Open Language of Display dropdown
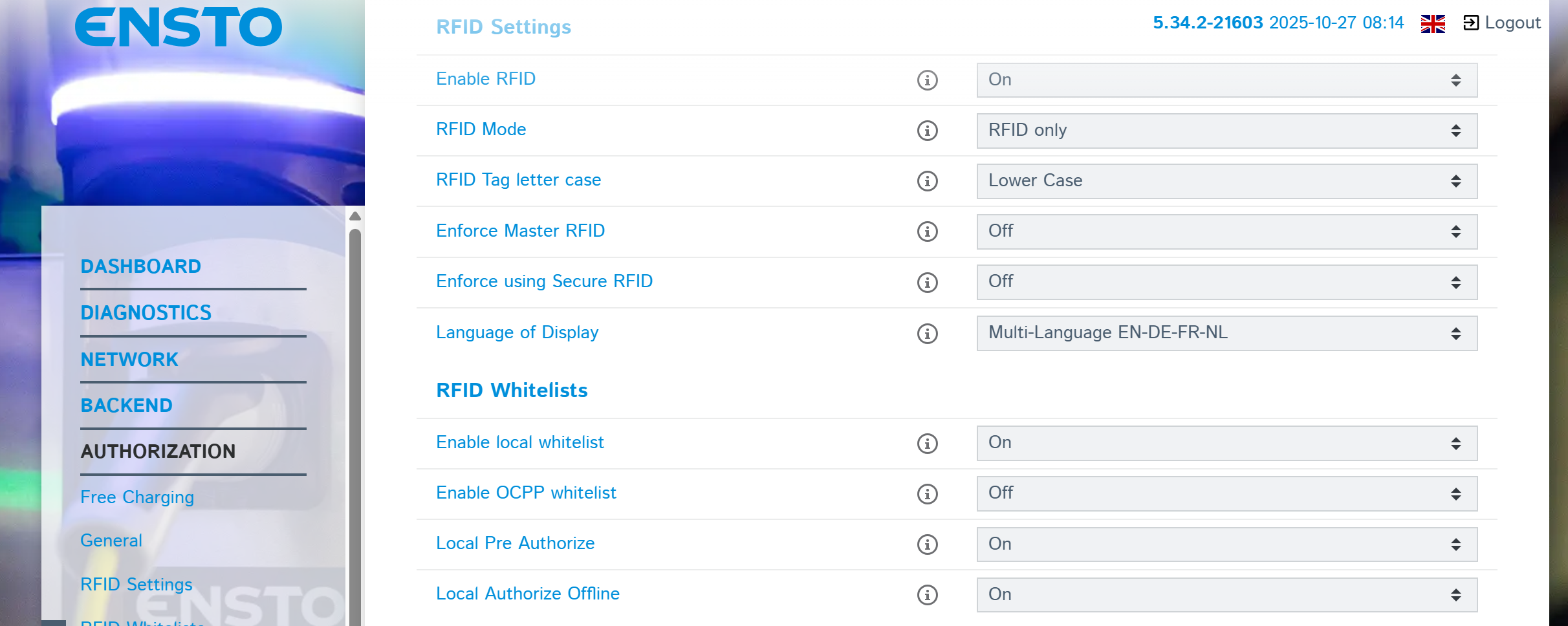 (x=1226, y=334)
